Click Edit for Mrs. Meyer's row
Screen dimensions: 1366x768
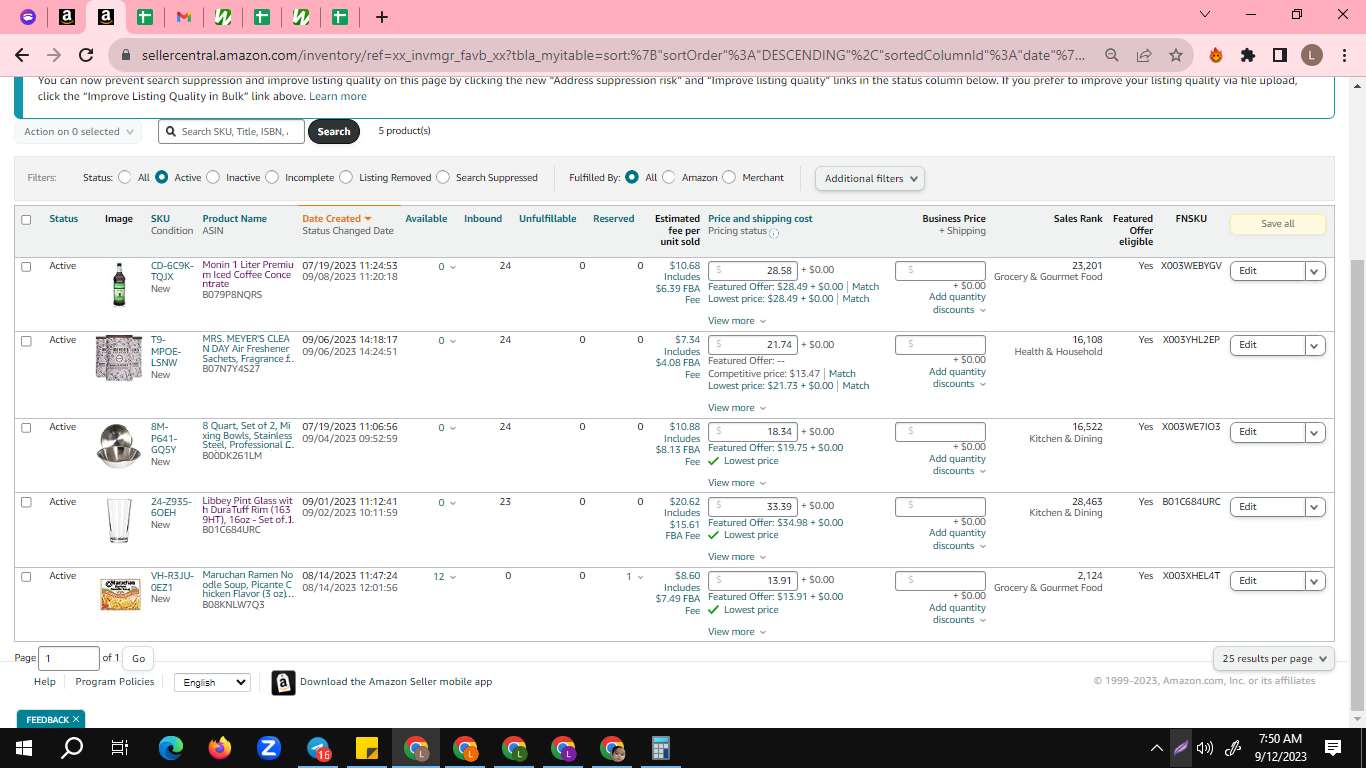coord(1267,345)
